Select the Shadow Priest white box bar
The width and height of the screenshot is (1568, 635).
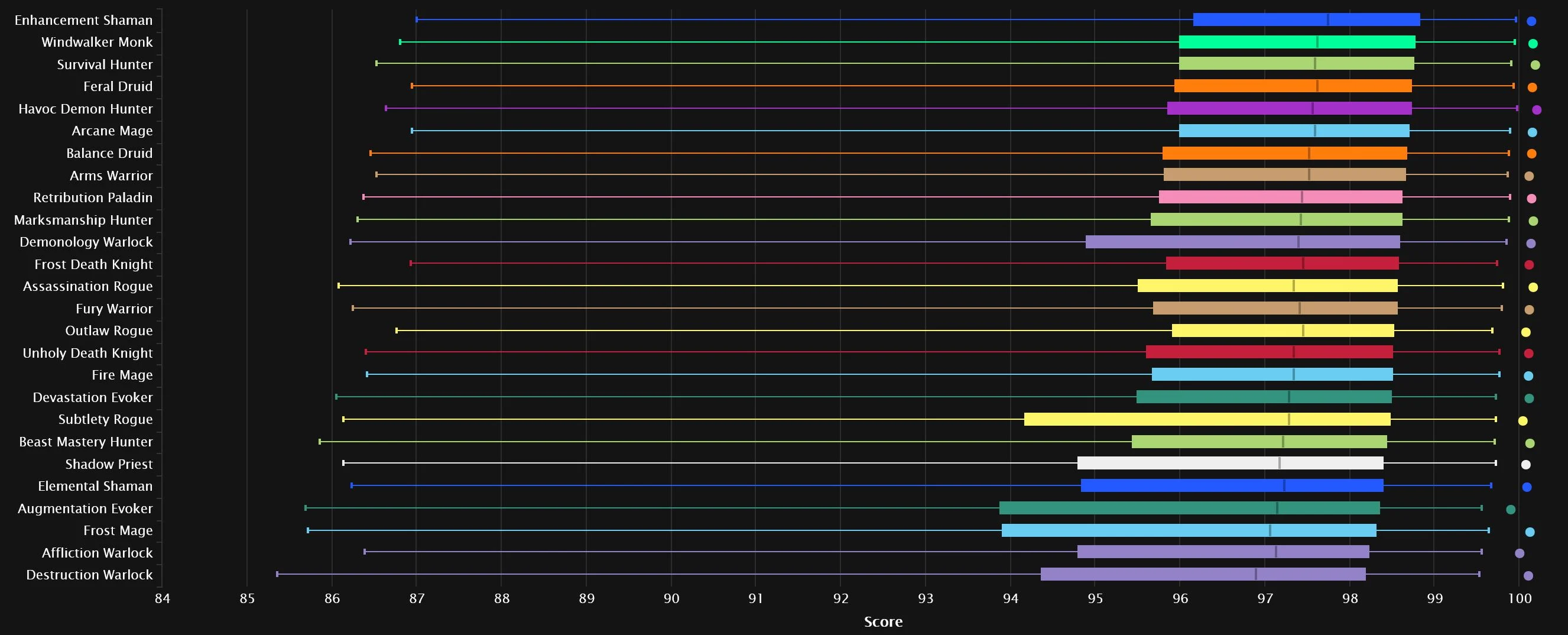pyautogui.click(x=1230, y=463)
